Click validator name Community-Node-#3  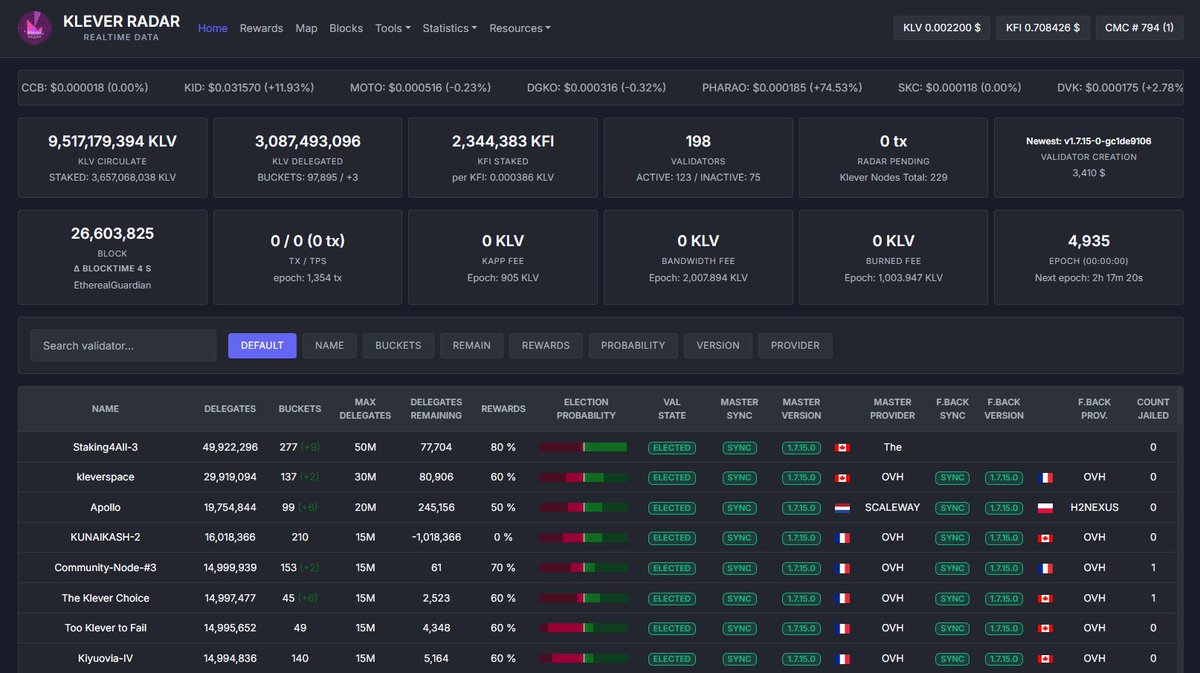point(105,568)
